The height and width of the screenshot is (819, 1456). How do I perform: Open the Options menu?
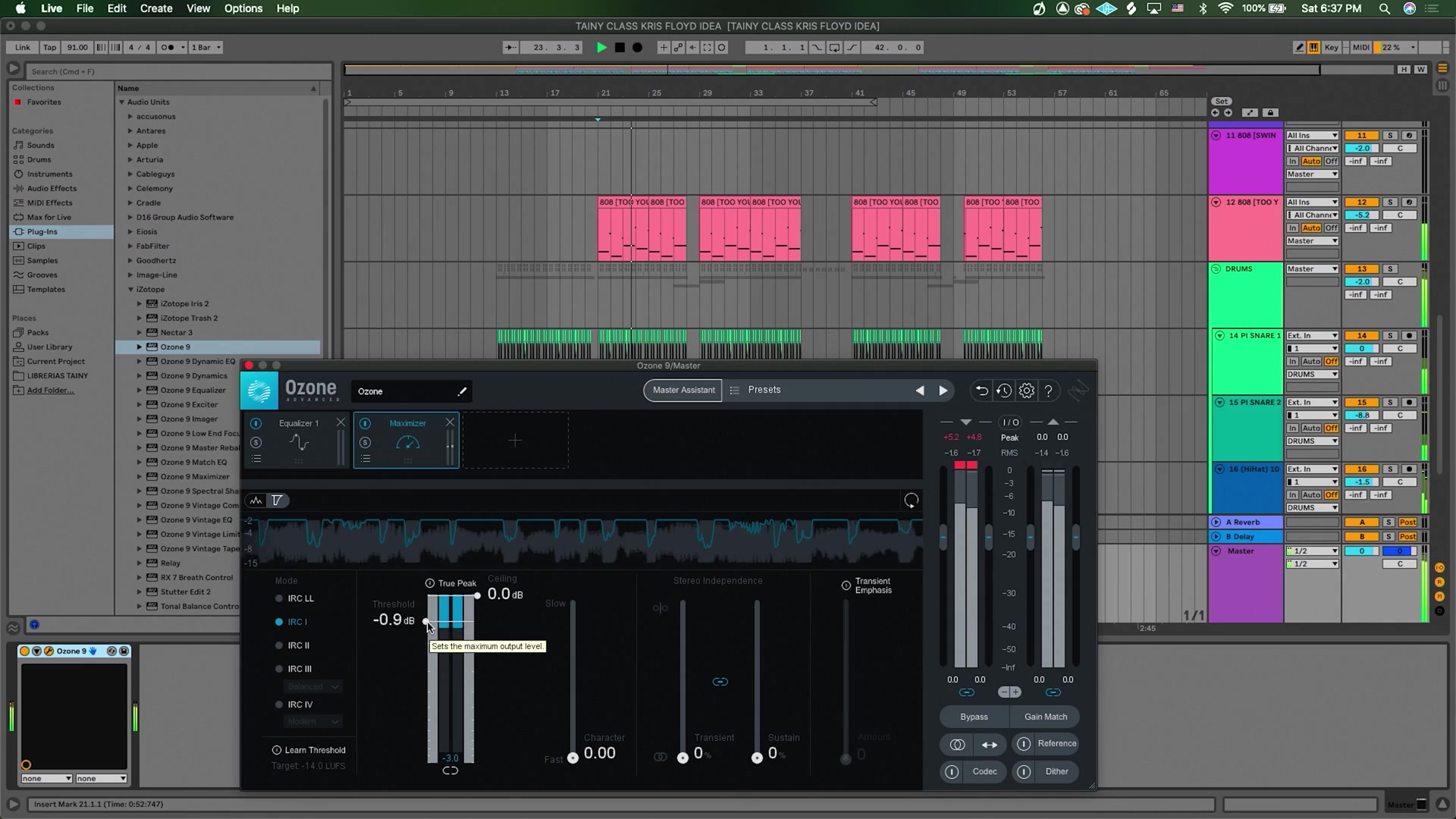(x=243, y=8)
